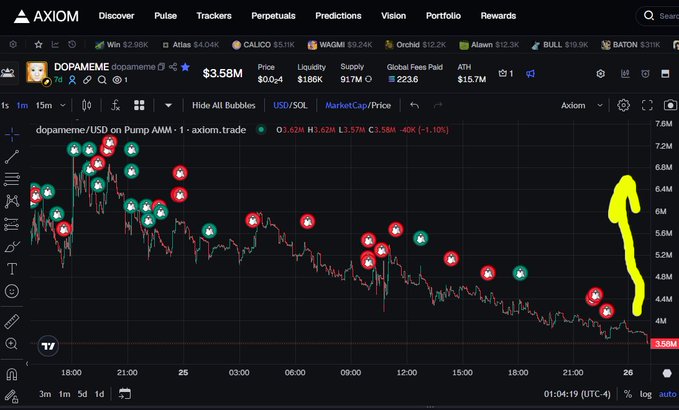Viewport: 679px width, 410px height.
Task: Toggle DOPAMEME favorite star
Action: pos(185,67)
